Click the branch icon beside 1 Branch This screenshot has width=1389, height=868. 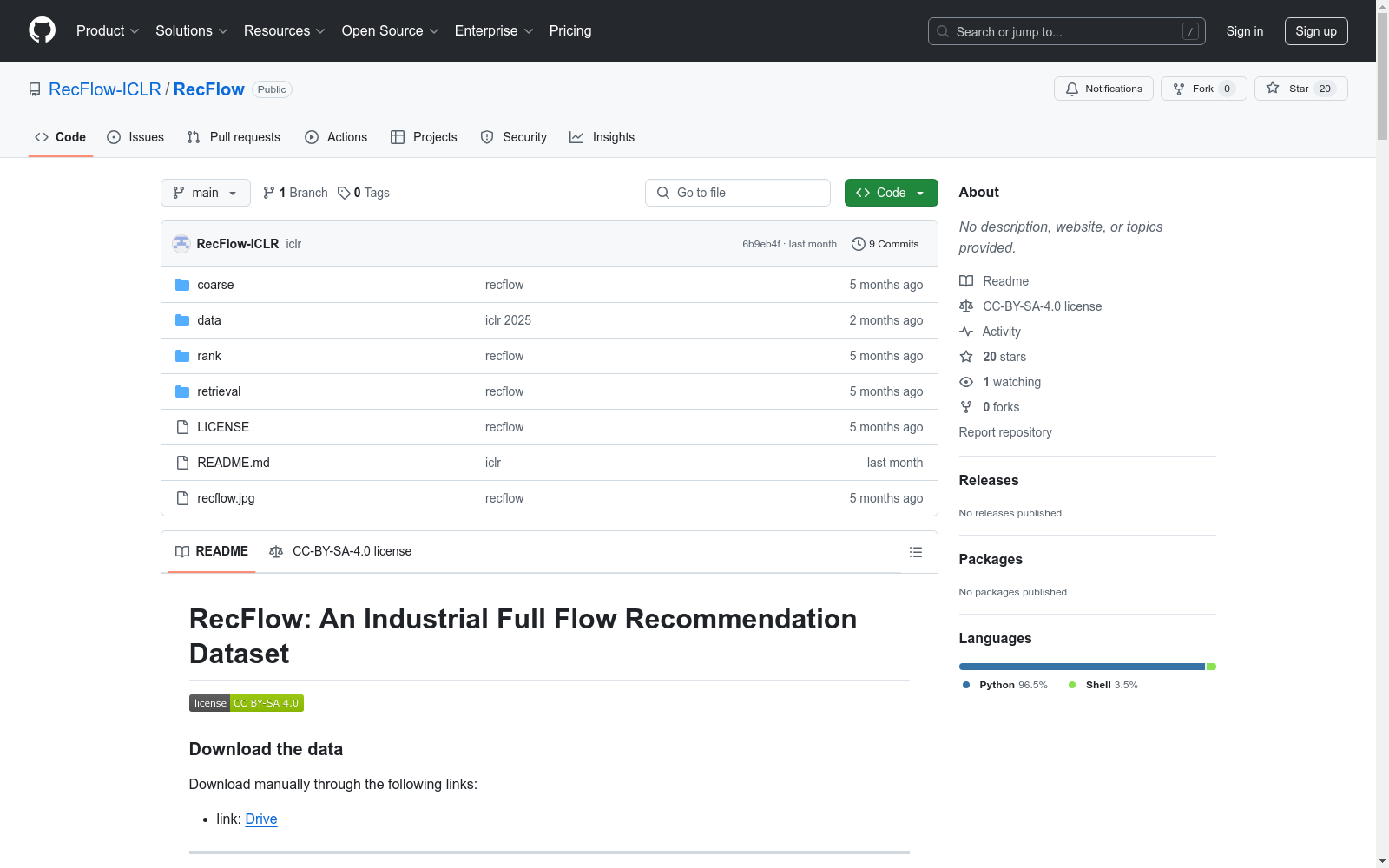click(x=269, y=193)
